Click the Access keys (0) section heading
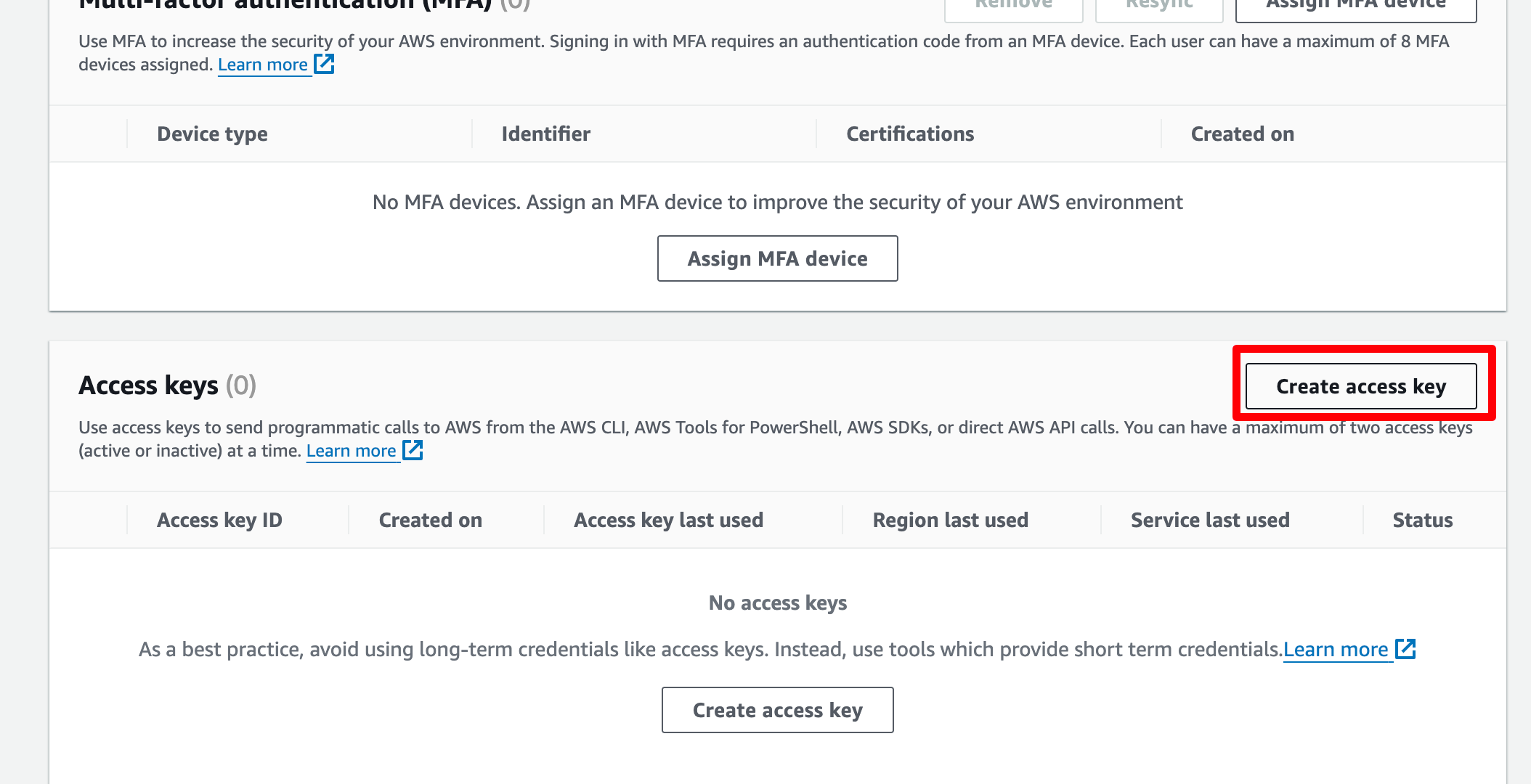This screenshot has width=1531, height=784. pos(167,385)
